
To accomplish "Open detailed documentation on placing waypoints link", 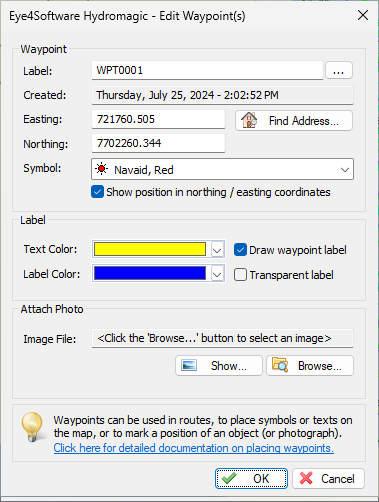I will pyautogui.click(x=194, y=448).
